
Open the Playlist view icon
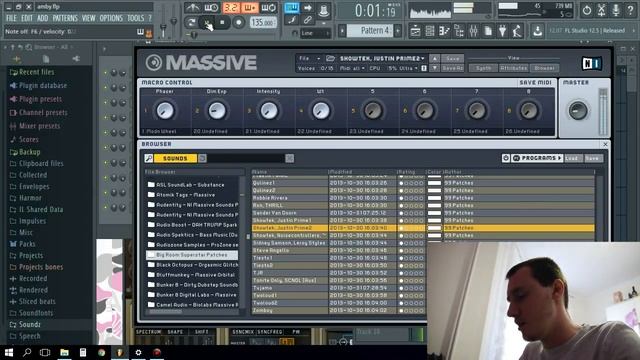[415, 31]
